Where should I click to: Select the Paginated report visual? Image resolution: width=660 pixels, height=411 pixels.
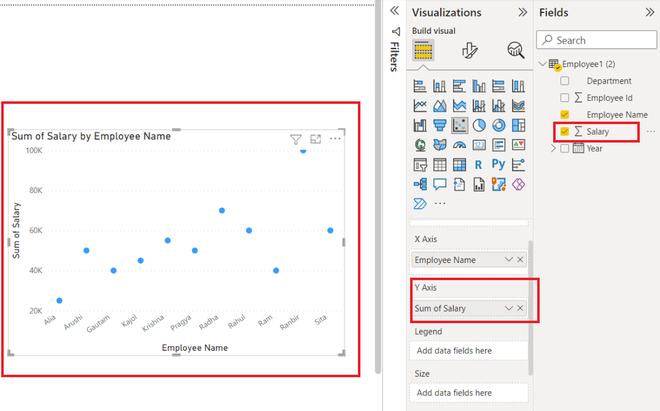pos(479,184)
